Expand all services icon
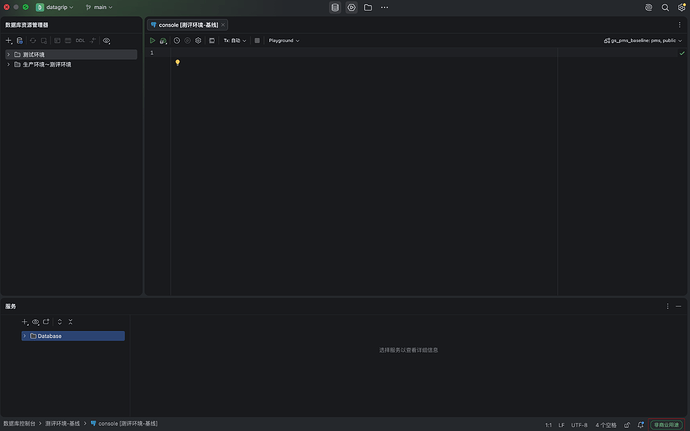This screenshot has height=431, width=690. pyautogui.click(x=60, y=322)
